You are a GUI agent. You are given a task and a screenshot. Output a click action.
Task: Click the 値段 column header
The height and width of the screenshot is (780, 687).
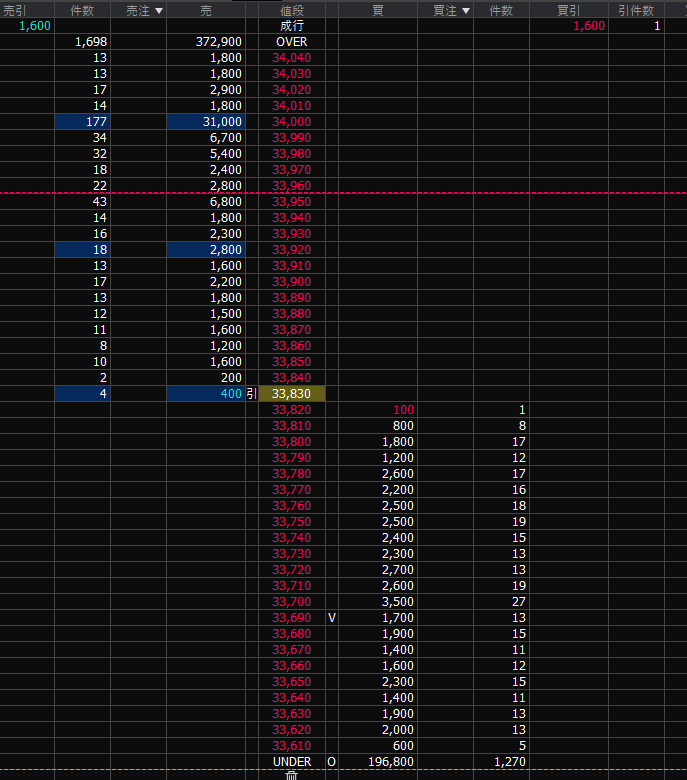(291, 10)
